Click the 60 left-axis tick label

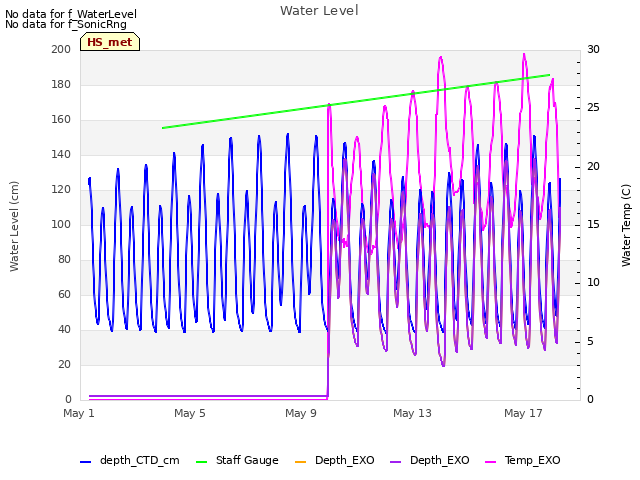(x=64, y=294)
